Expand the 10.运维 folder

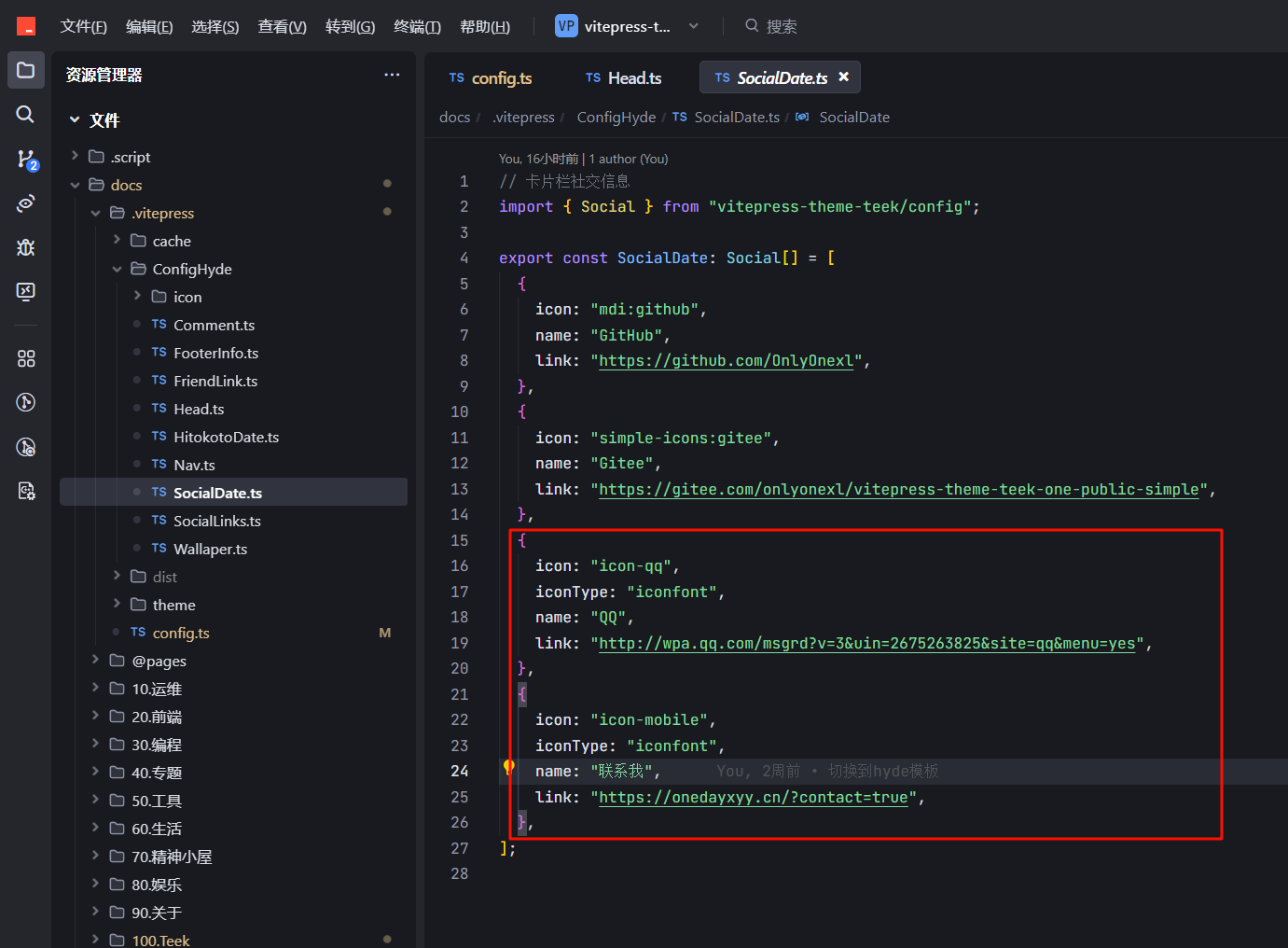tap(96, 688)
